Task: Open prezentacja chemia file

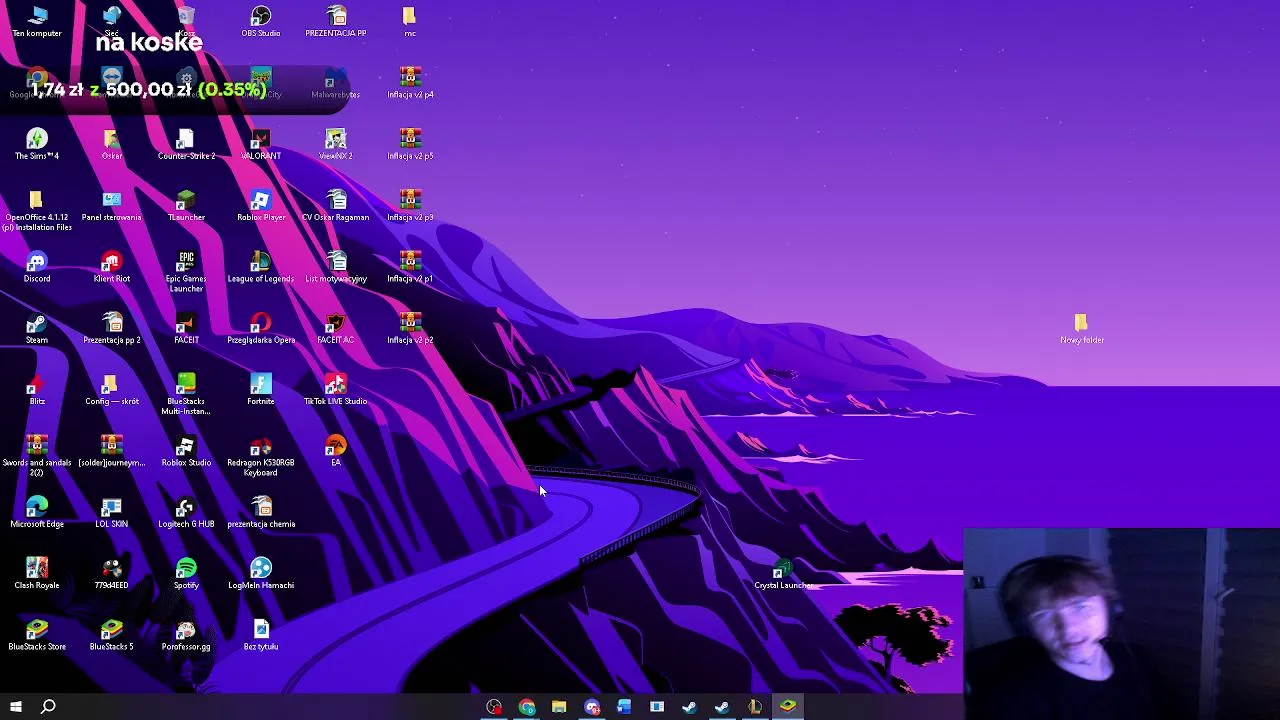Action: click(261, 511)
